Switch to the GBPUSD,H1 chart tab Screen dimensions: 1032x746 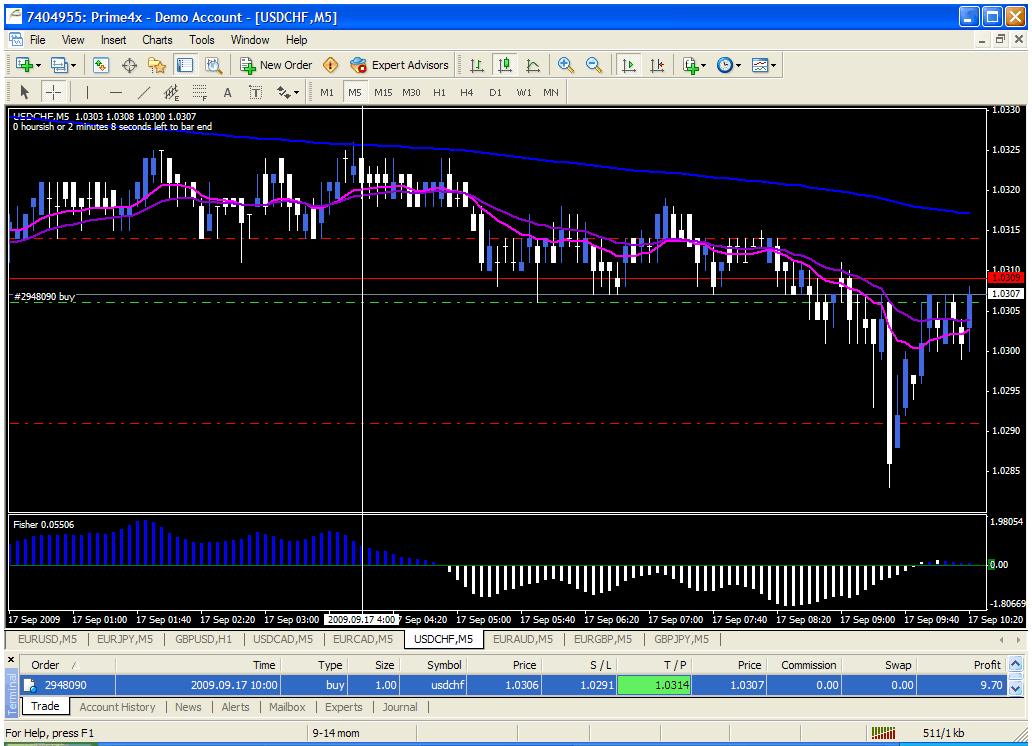[203, 639]
